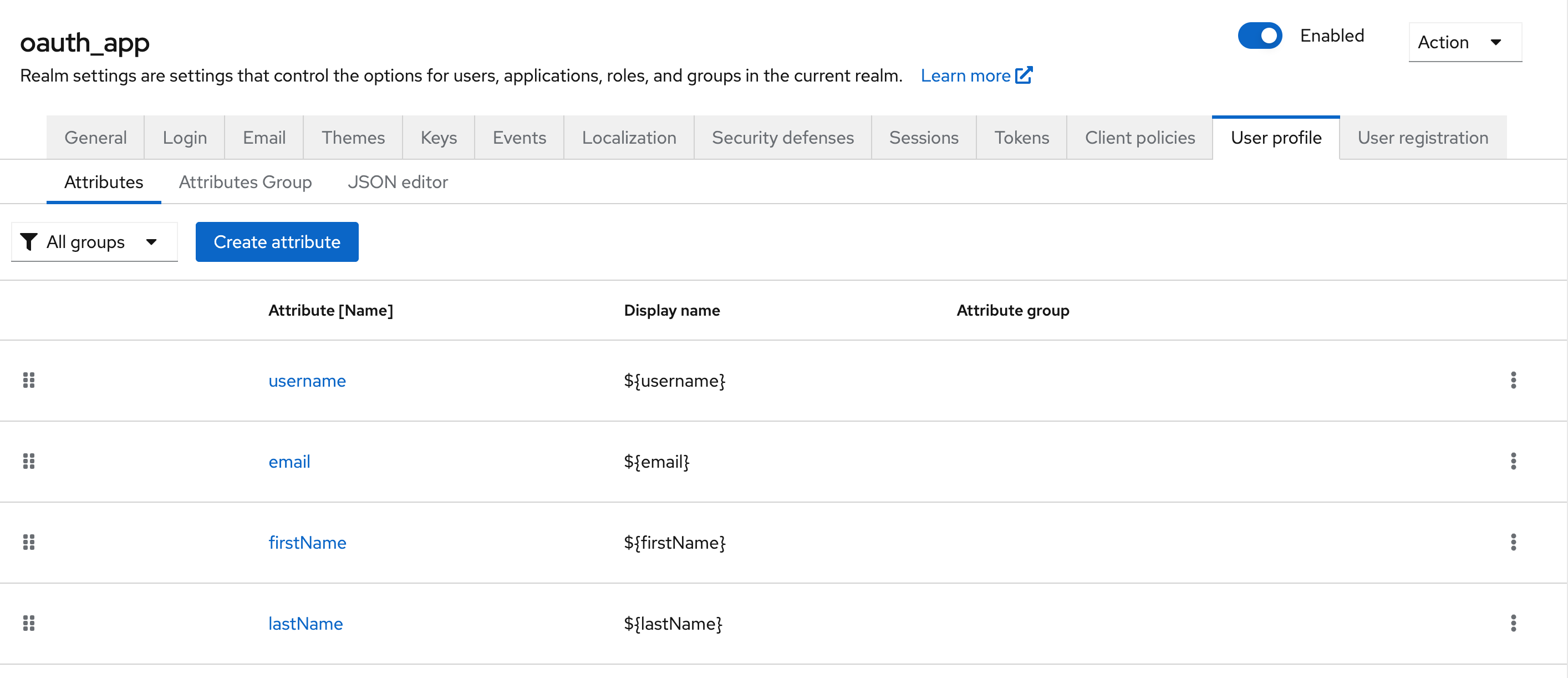
Task: Expand the Action dropdown
Action: click(1464, 42)
